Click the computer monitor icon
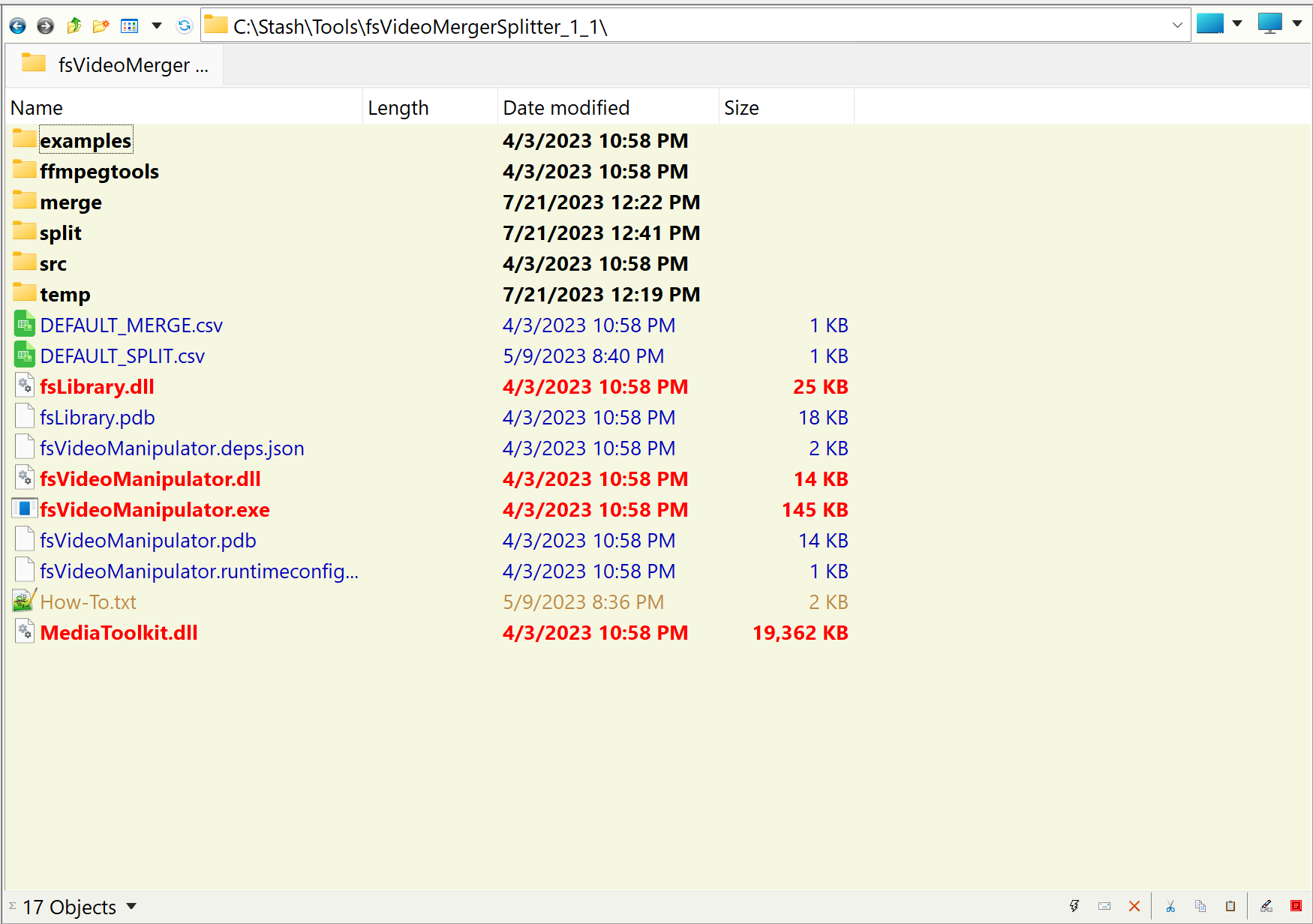 pos(1270,24)
